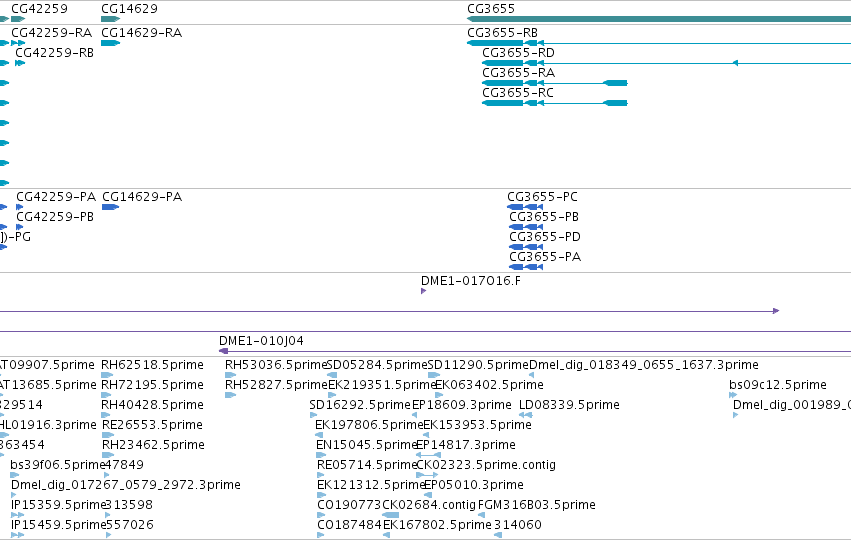Select the CG42259 gene label
Viewport: 851px width, 540px height.
tap(39, 9)
